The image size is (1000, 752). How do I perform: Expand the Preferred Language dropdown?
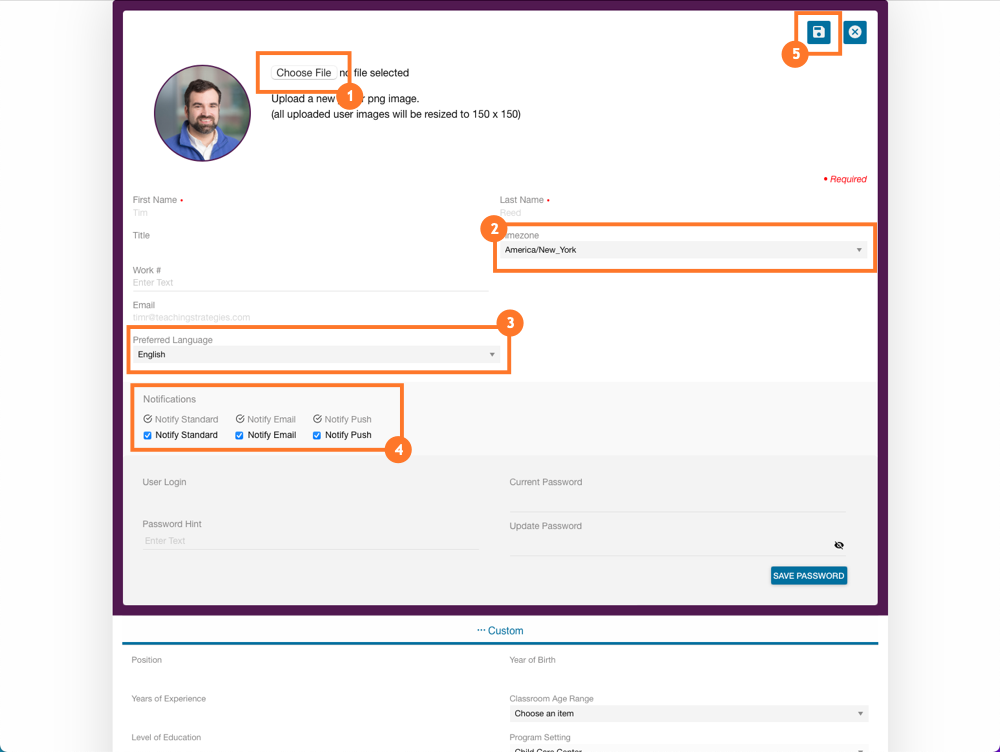click(491, 354)
